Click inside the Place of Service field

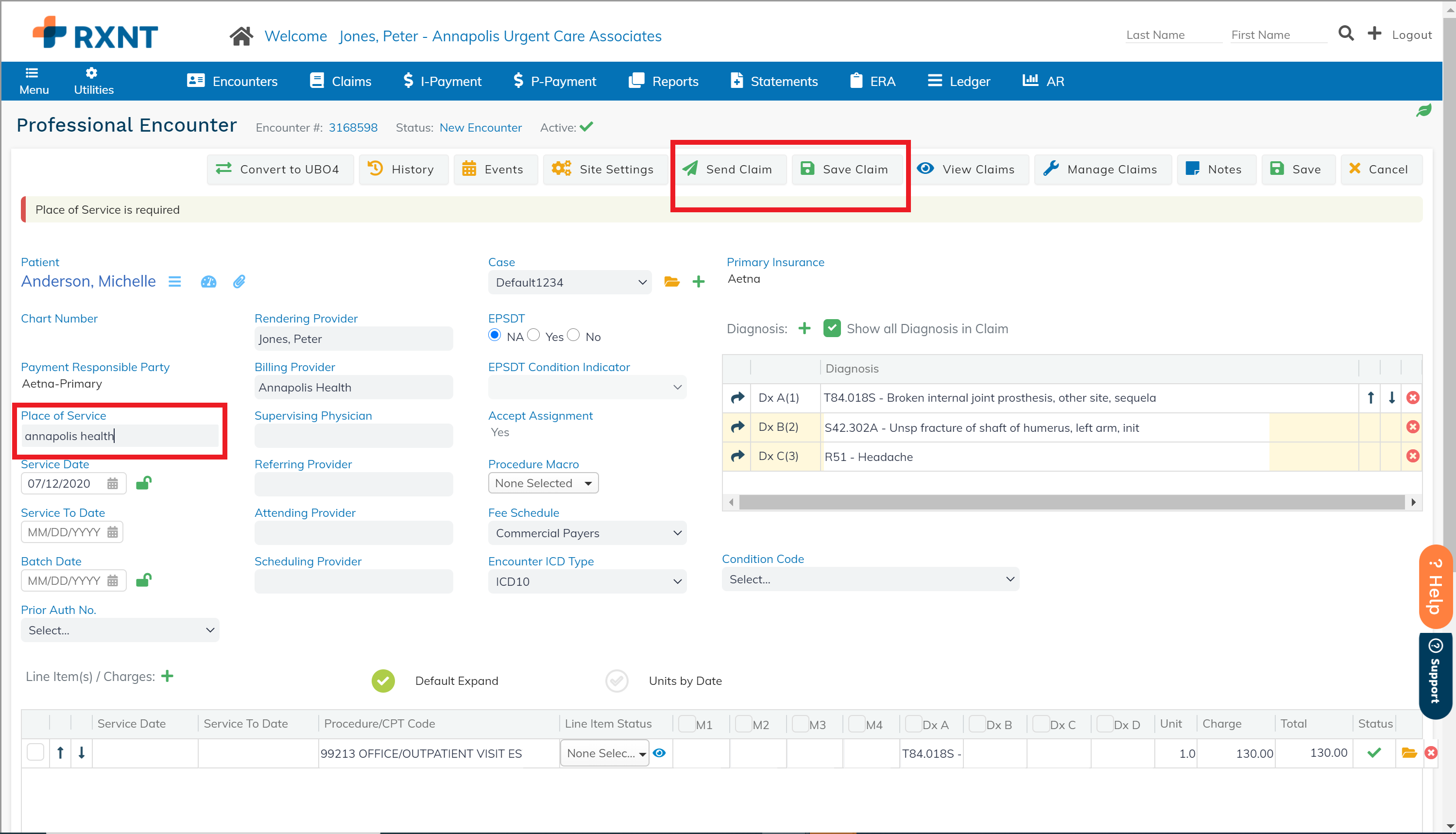pyautogui.click(x=120, y=435)
